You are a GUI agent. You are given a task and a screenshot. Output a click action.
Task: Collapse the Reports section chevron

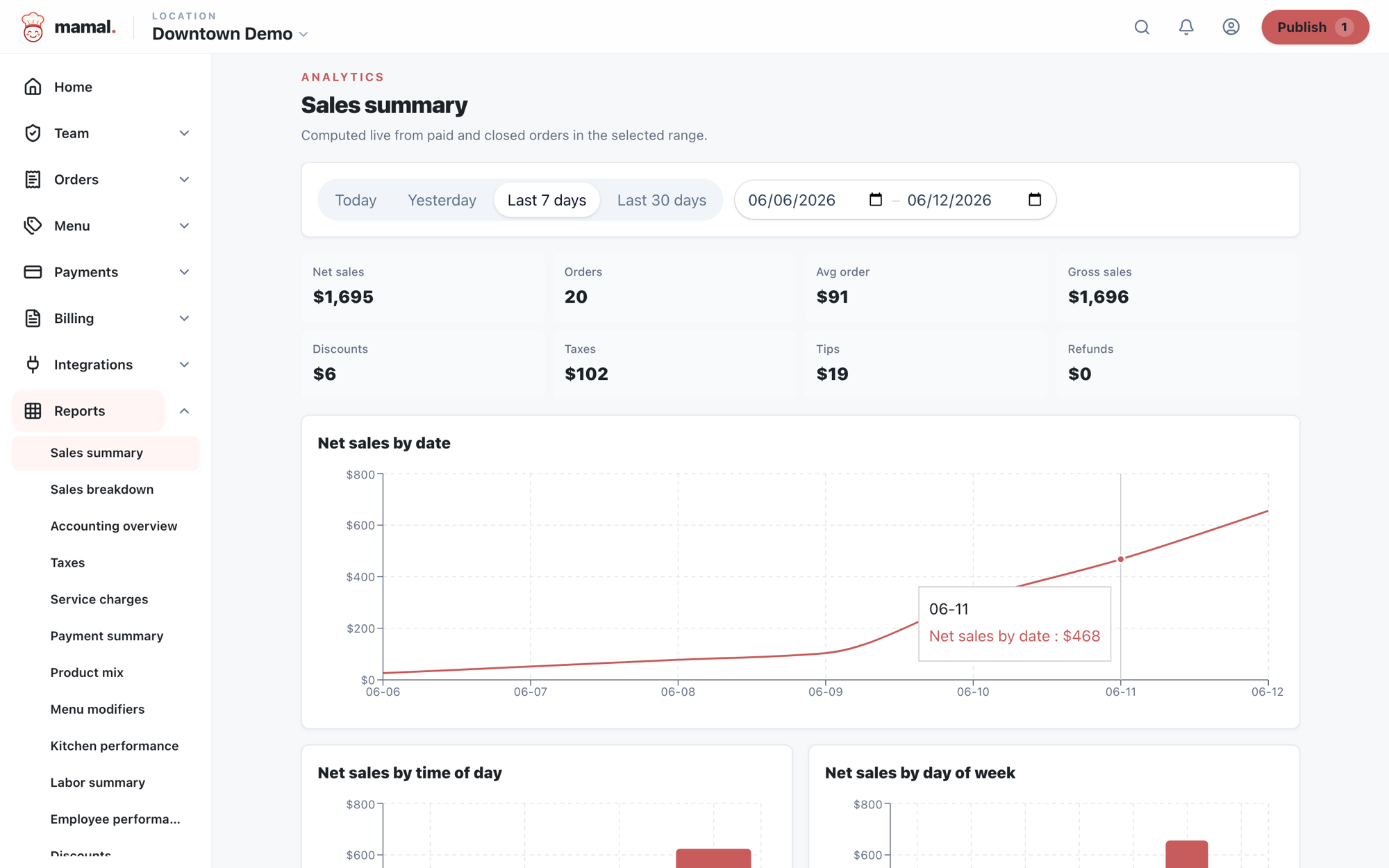pos(184,411)
